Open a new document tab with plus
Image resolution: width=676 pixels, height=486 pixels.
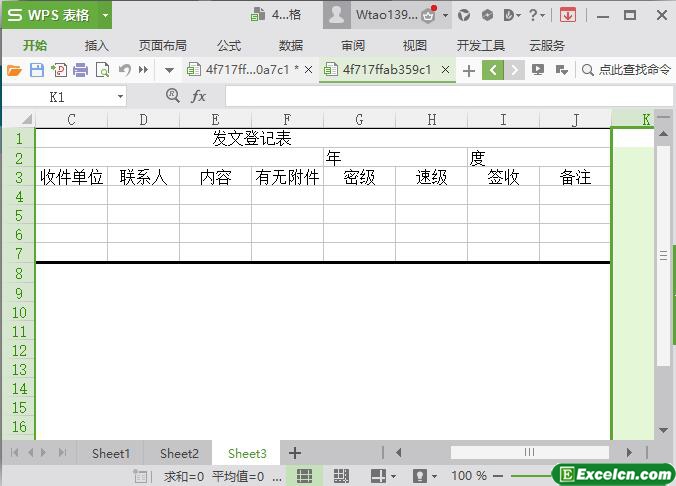[468, 70]
